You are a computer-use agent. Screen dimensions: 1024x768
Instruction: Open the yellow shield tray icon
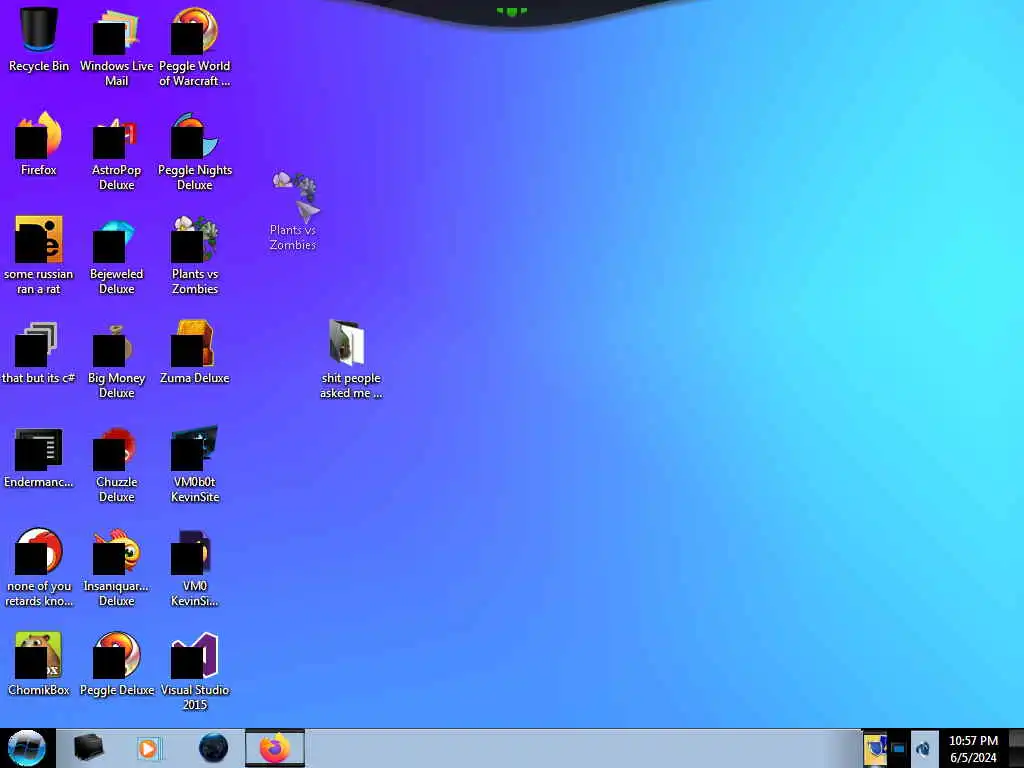click(874, 748)
